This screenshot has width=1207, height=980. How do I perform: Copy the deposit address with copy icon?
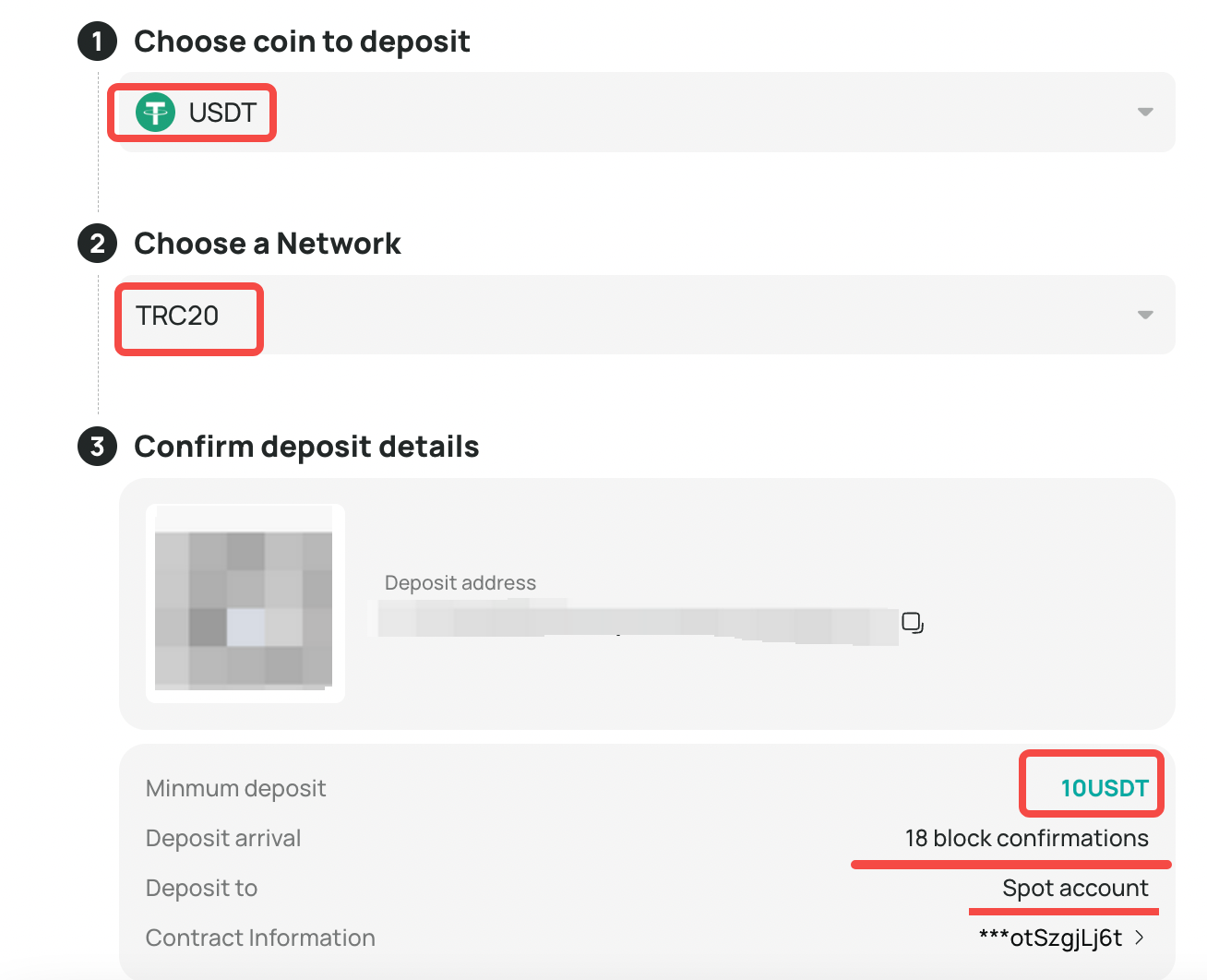pyautogui.click(x=912, y=623)
